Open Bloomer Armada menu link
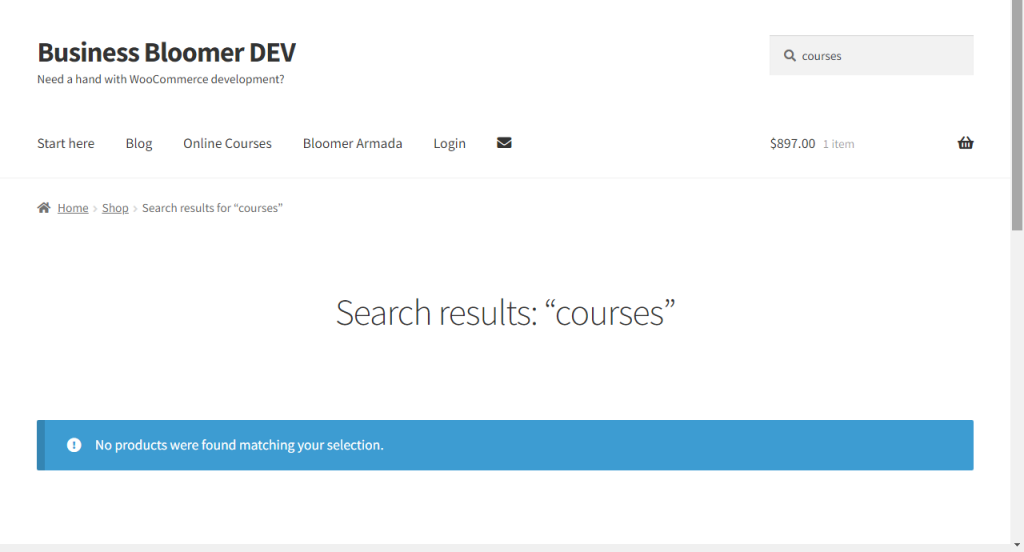Screen dimensions: 1024x552 click(x=352, y=143)
